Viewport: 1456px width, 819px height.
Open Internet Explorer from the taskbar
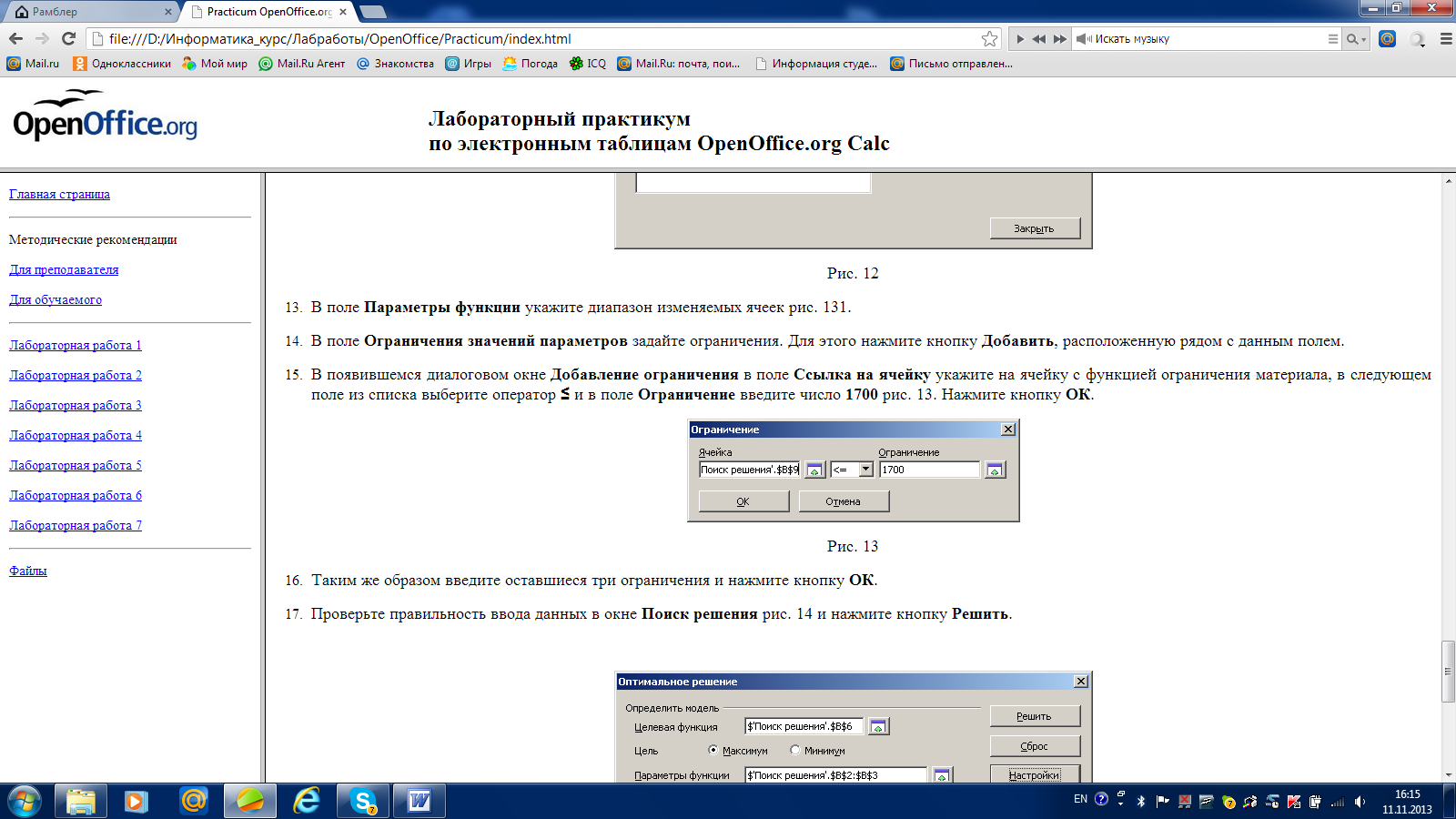point(307,801)
